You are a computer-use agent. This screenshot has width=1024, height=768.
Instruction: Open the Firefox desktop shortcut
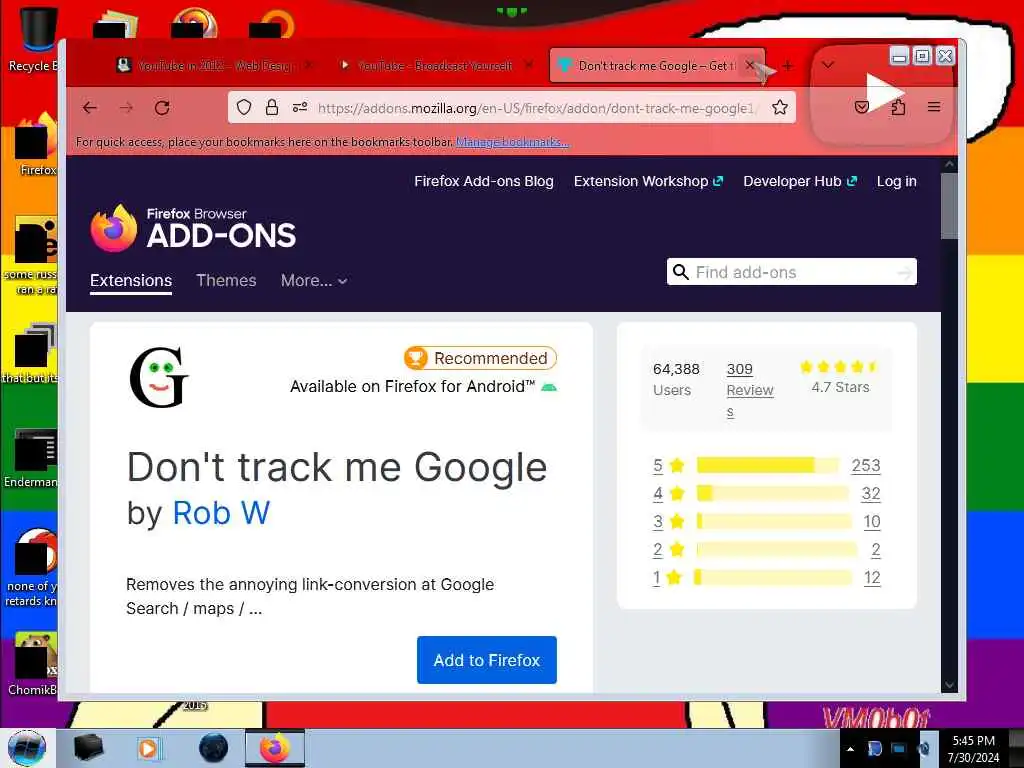[36, 145]
